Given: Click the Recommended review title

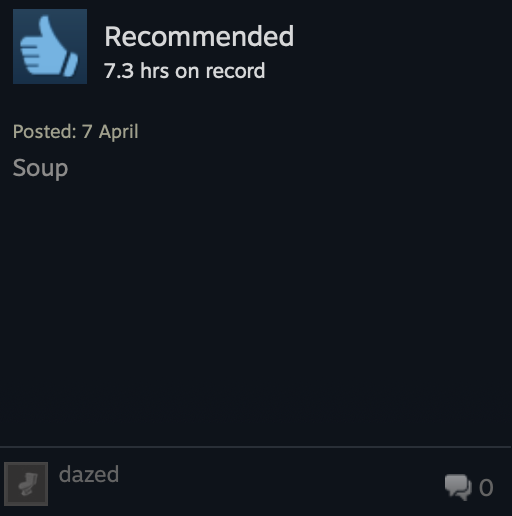Looking at the screenshot, I should coord(199,36).
